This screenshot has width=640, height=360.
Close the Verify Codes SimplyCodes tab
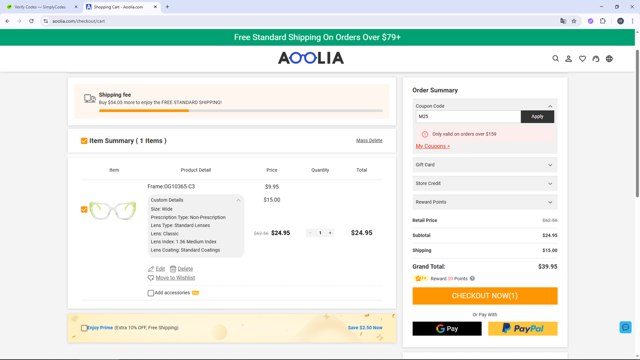[x=76, y=7]
